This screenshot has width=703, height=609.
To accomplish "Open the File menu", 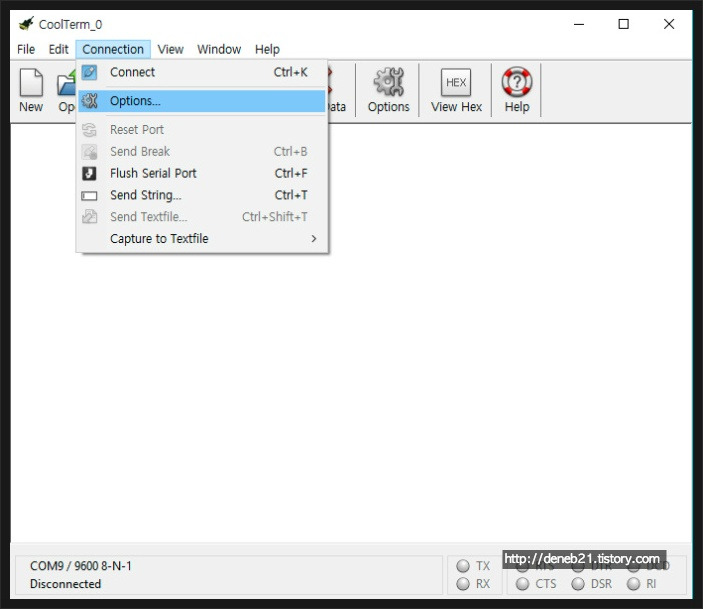I will 26,49.
